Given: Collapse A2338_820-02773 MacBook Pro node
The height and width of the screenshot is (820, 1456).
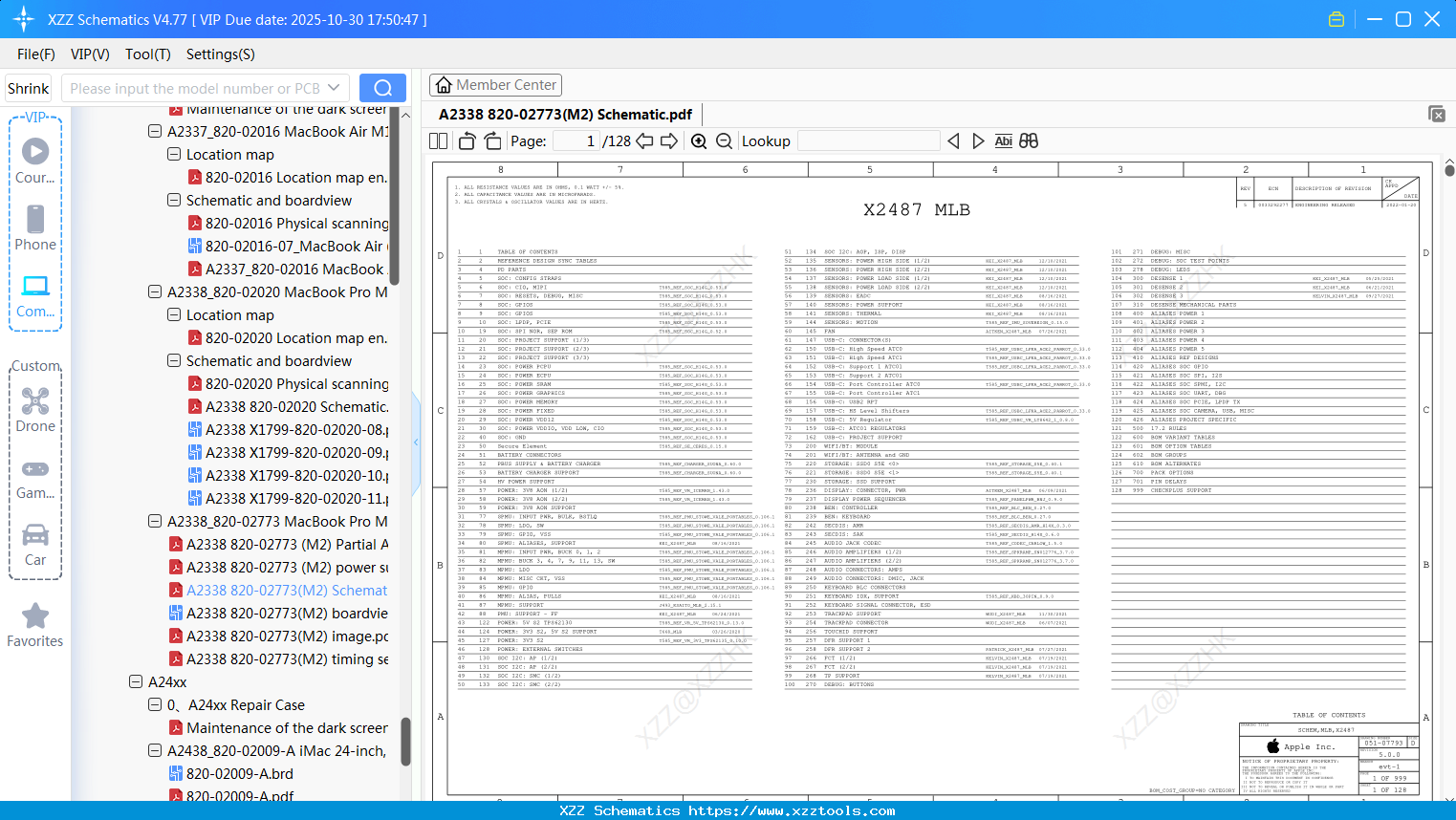Looking at the screenshot, I should tap(155, 521).
